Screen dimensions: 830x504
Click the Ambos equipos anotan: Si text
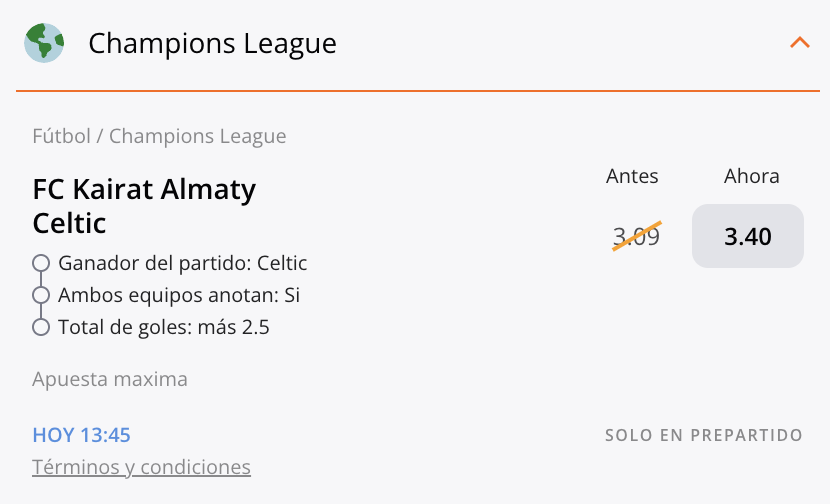point(179,295)
